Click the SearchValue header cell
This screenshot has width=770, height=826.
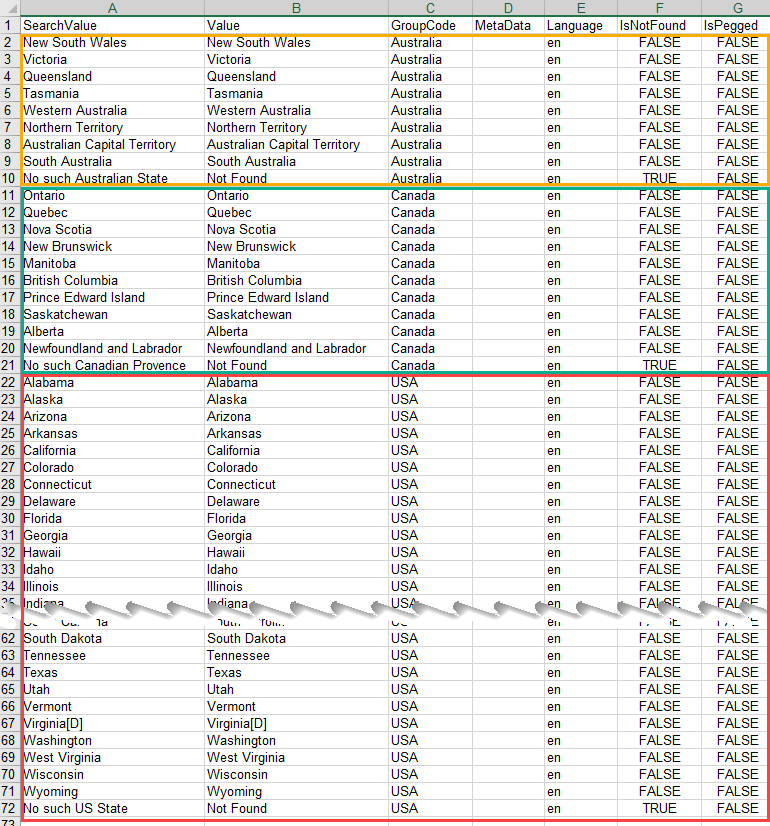tap(111, 25)
